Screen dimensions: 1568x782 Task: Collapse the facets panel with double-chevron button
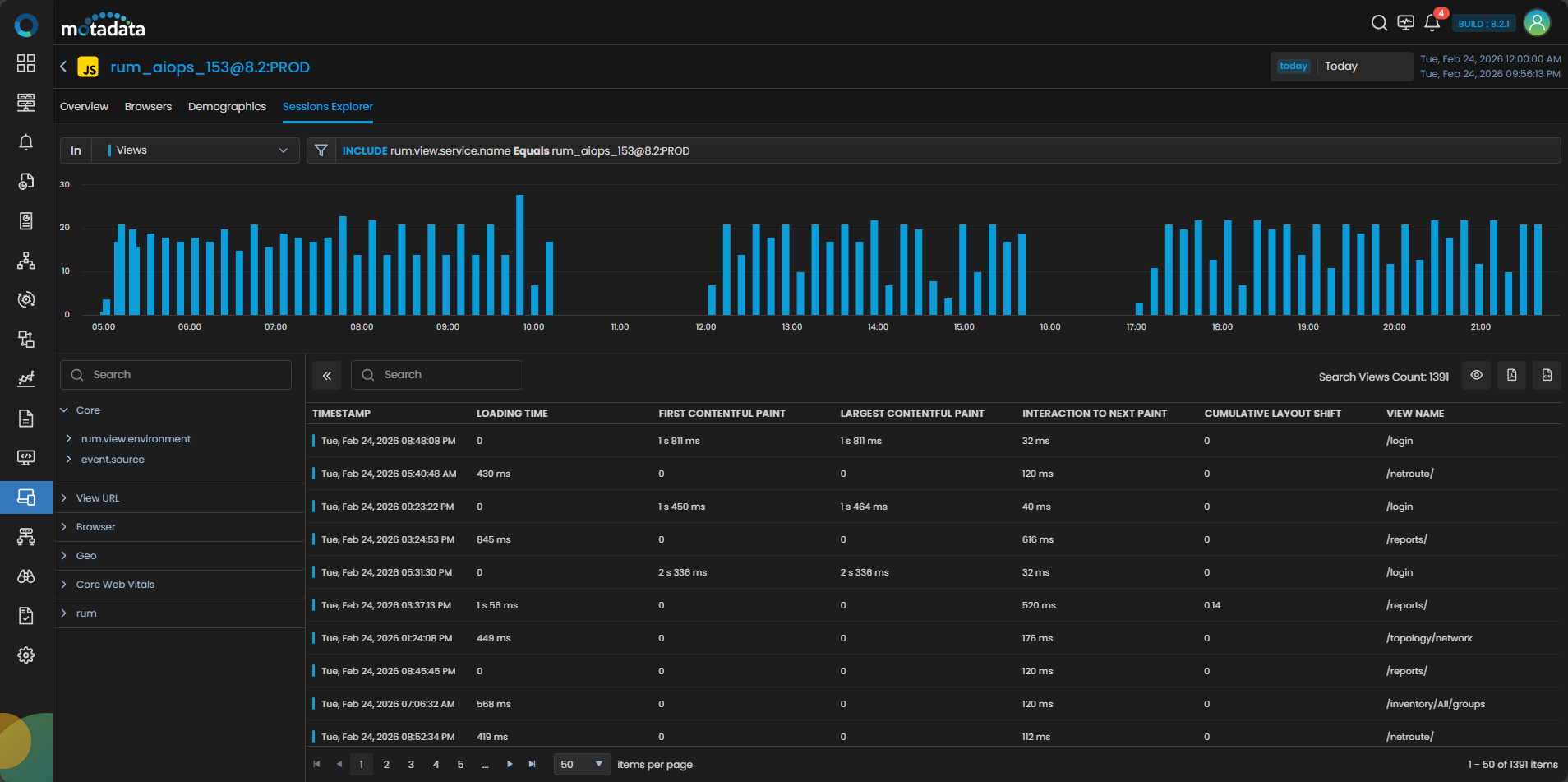click(327, 375)
